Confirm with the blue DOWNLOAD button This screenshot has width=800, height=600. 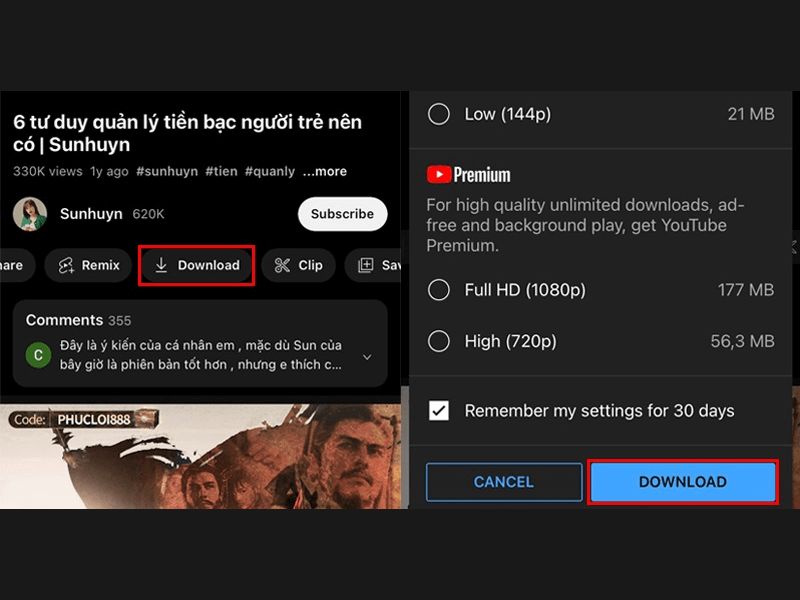683,482
